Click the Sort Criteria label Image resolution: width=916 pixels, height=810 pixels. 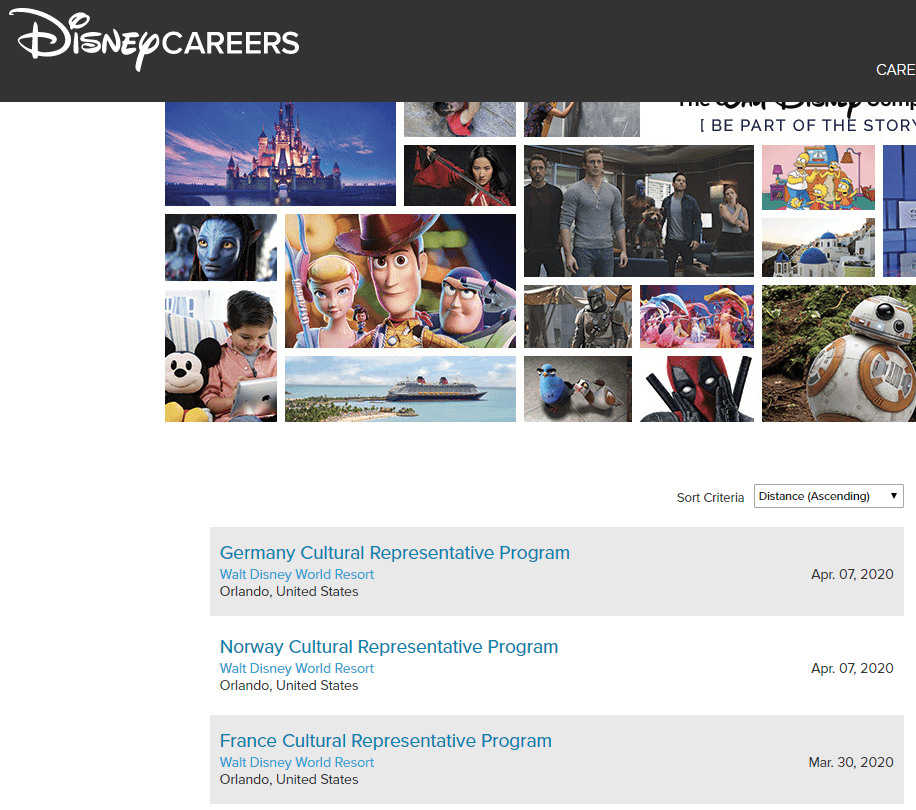pyautogui.click(x=710, y=498)
